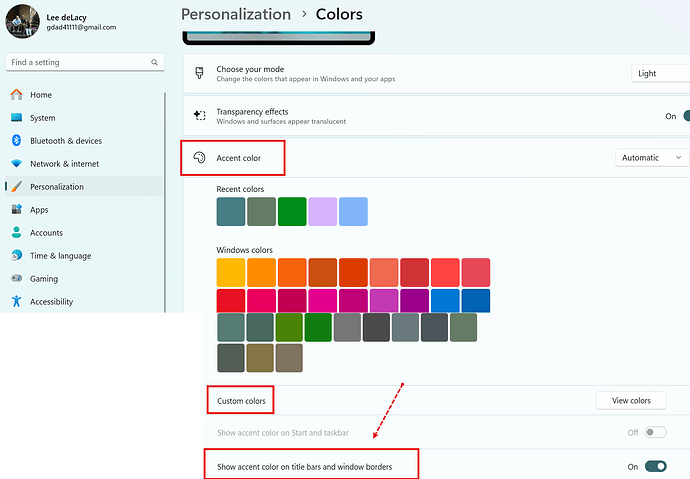The width and height of the screenshot is (690, 479).
Task: Go back to Personalization via breadcrumb
Action: (236, 14)
